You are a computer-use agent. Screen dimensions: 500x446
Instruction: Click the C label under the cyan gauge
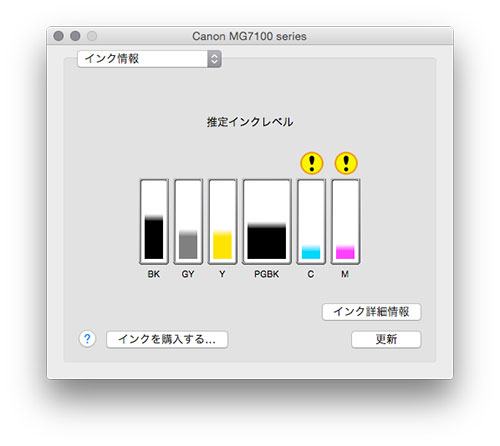point(311,274)
